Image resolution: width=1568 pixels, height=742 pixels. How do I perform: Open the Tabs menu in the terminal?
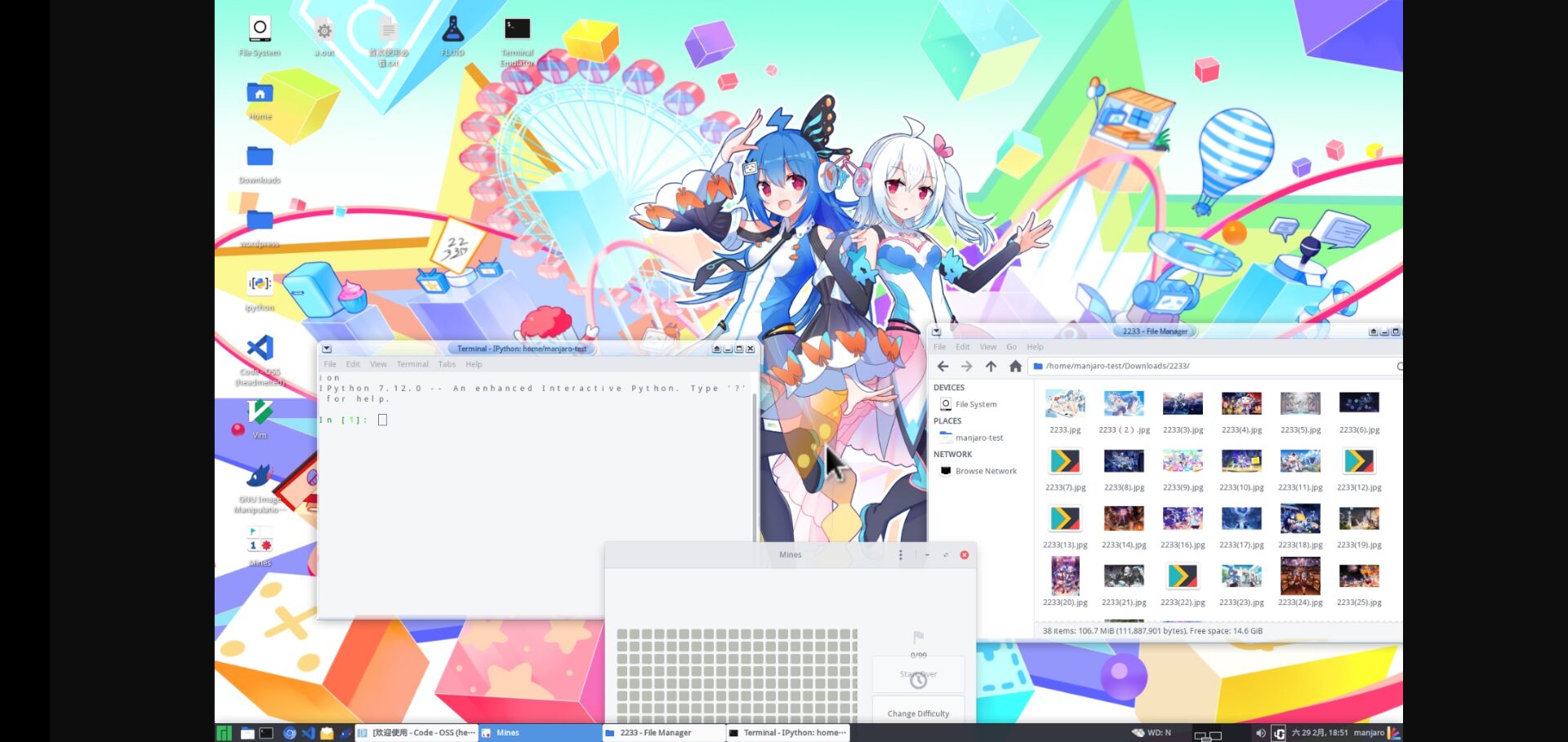point(447,364)
